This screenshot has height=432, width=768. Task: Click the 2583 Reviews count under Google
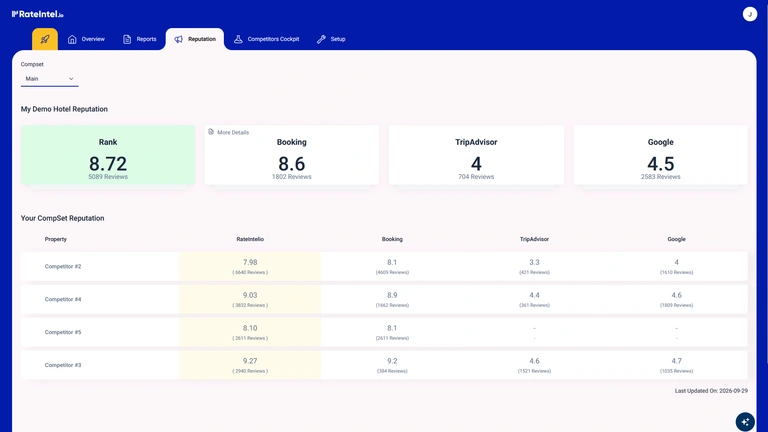[x=660, y=177]
